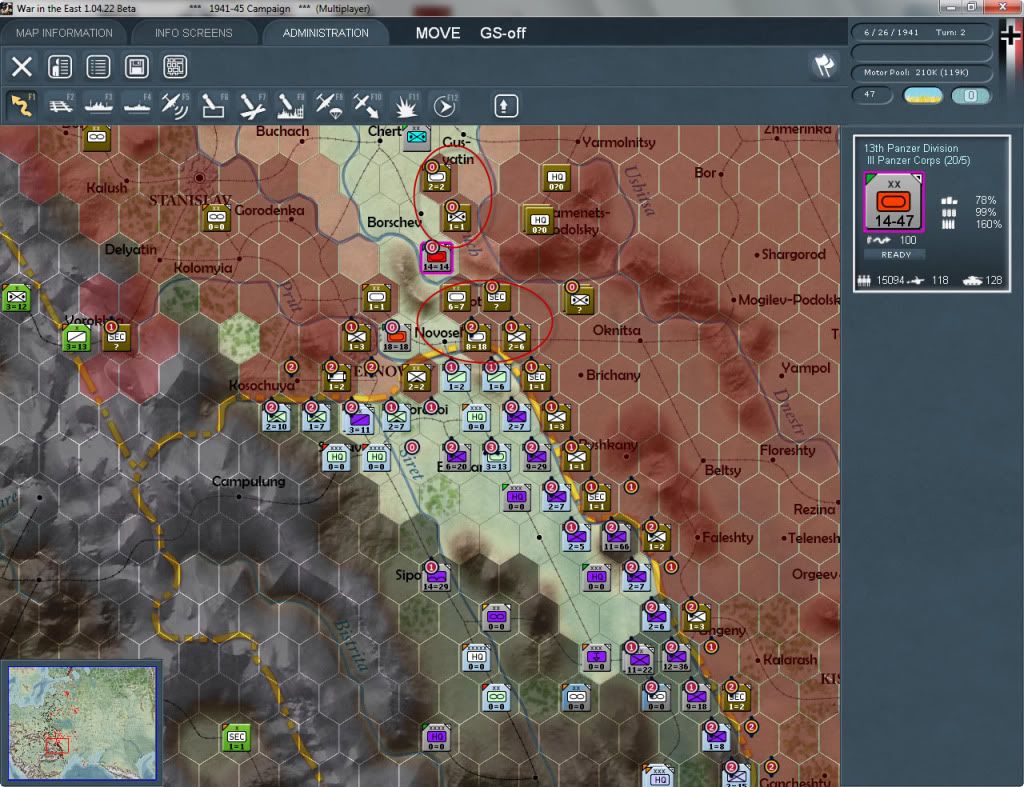Screen dimensions: 1024x787
Task: Select the highlighted 14=14 panzer unit on the map
Action: (x=436, y=258)
